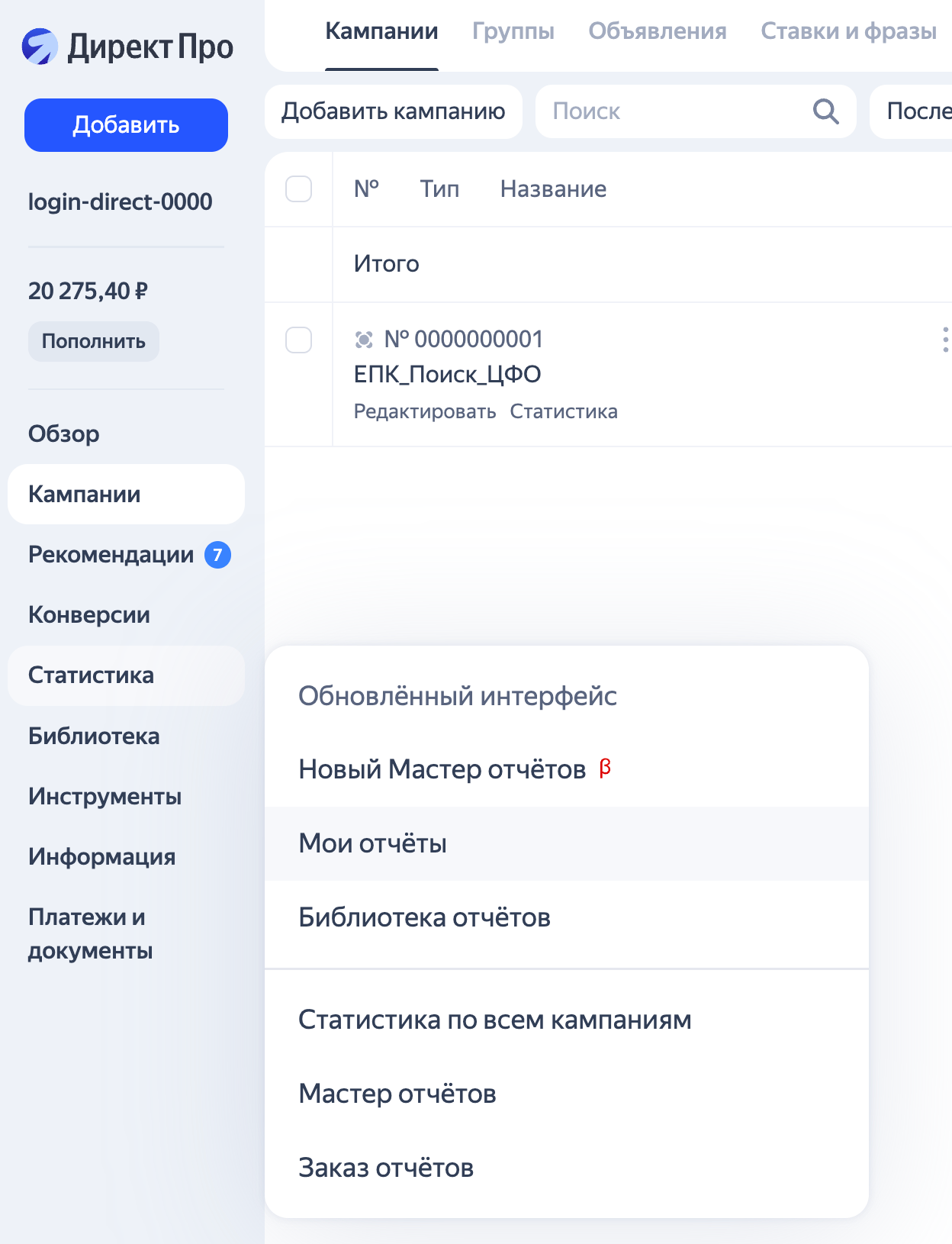This screenshot has width=952, height=1244.
Task: Click the Рекомендации badge showing 7
Action: [217, 555]
